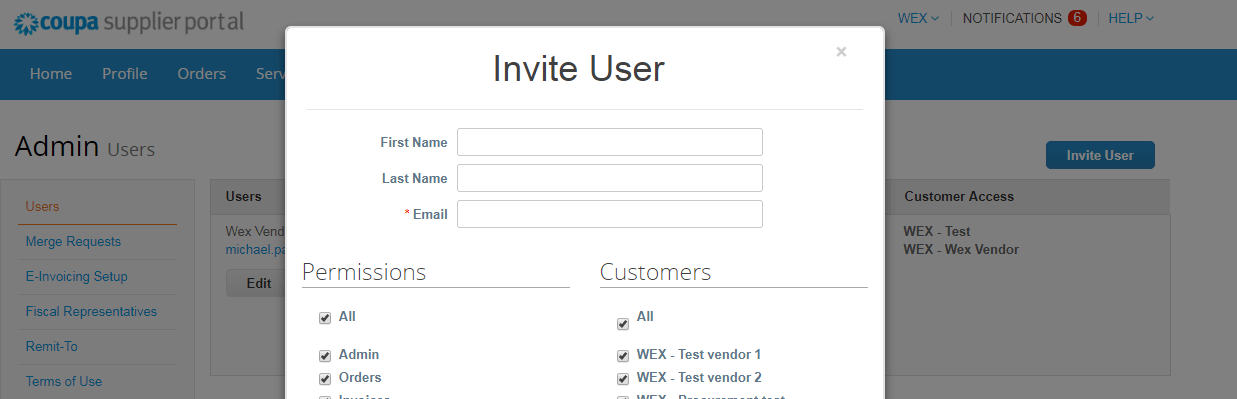Viewport: 1237px width, 399px height.
Task: Click the Users column header
Action: click(x=244, y=197)
